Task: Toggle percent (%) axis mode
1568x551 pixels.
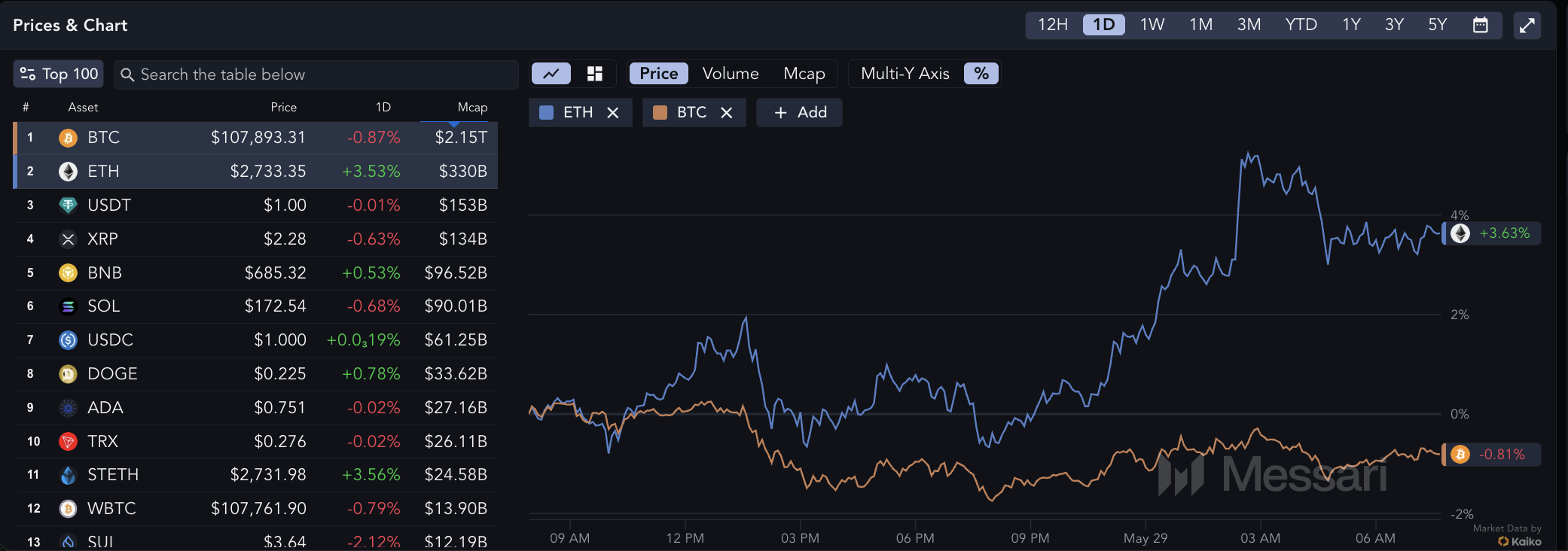Action: pyautogui.click(x=981, y=74)
